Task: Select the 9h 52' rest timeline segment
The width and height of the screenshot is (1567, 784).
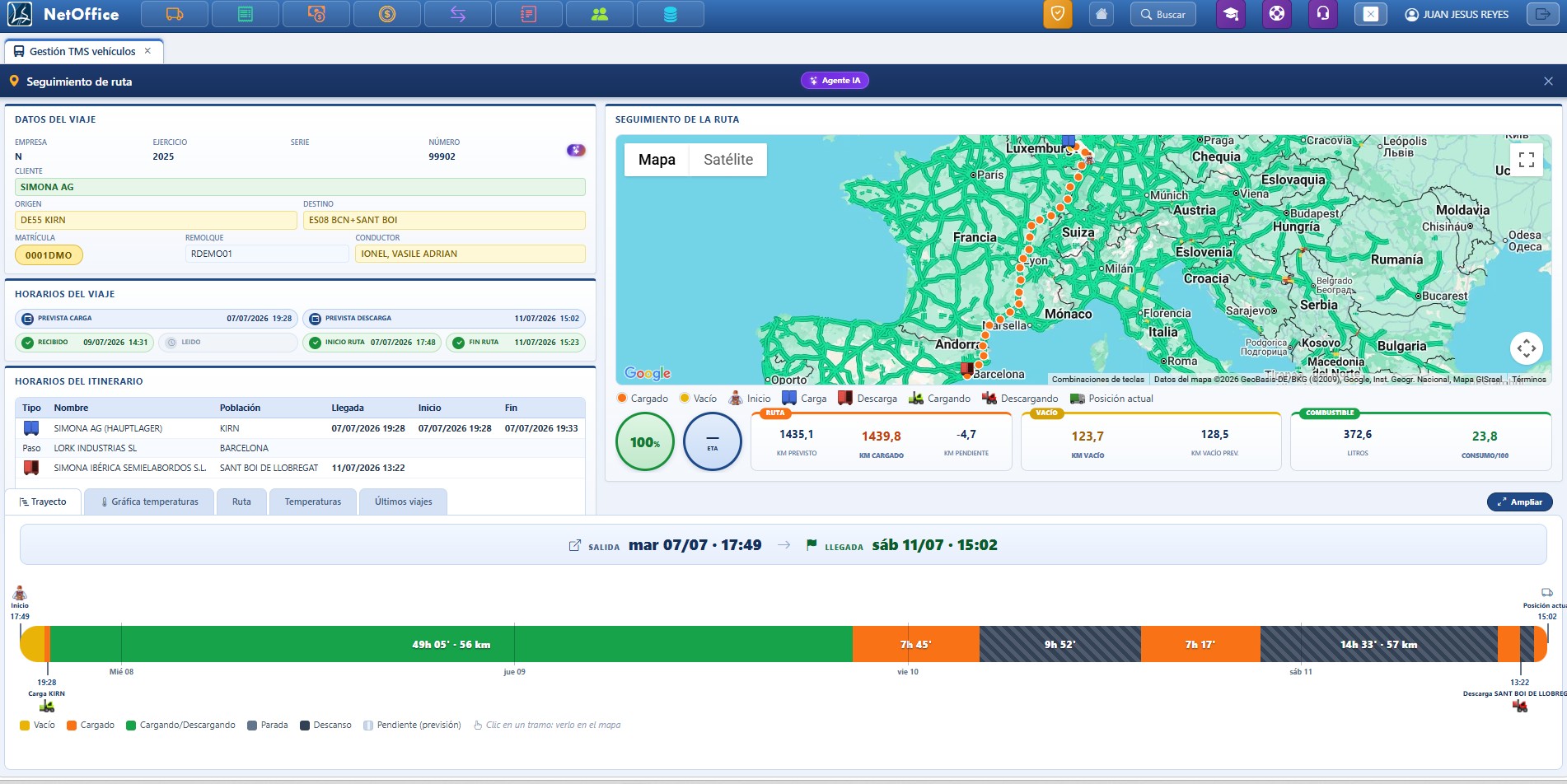Action: (x=1060, y=644)
